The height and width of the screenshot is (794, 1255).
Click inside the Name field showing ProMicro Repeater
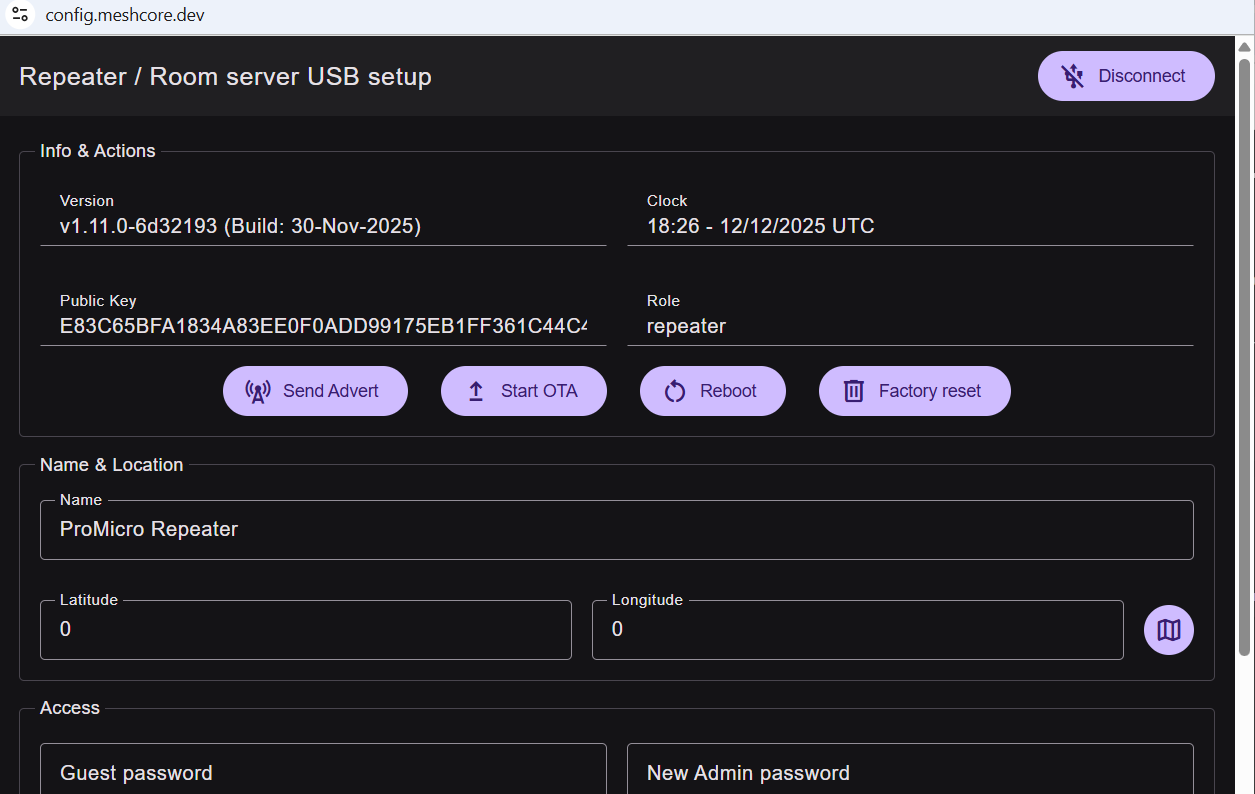[617, 529]
